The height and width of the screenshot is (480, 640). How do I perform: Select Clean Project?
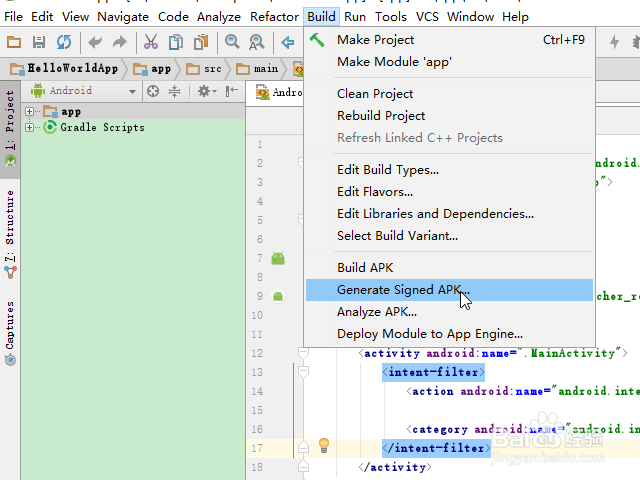[x=449, y=93]
